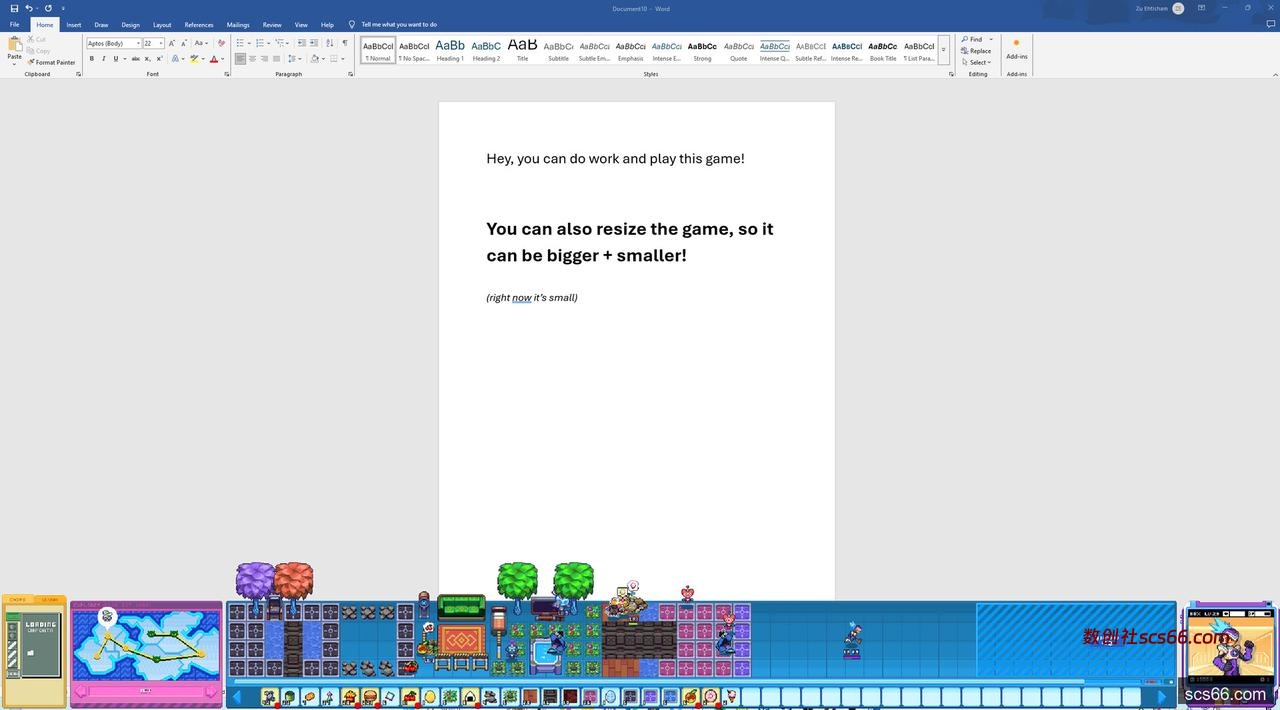Click the right arrow of game item bar
Viewport: 1280px width, 710px height.
[1162, 696]
